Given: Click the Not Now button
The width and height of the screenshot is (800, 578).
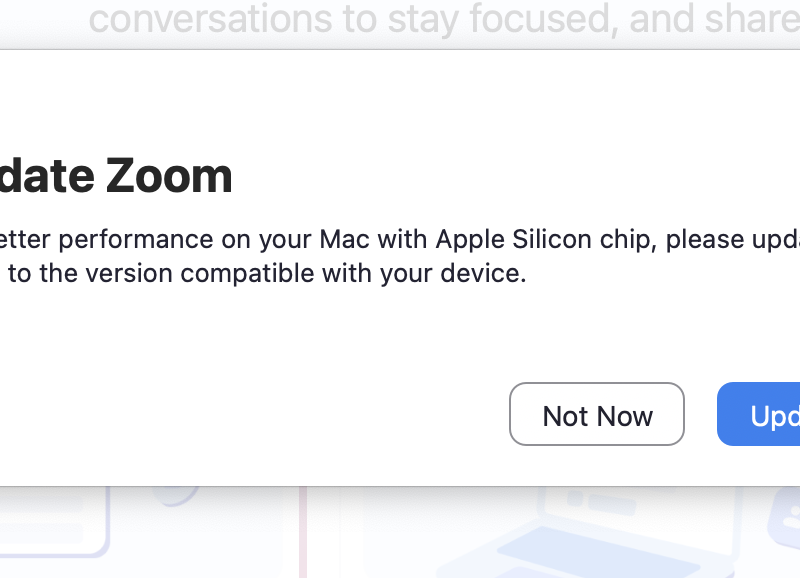Looking at the screenshot, I should [597, 415].
